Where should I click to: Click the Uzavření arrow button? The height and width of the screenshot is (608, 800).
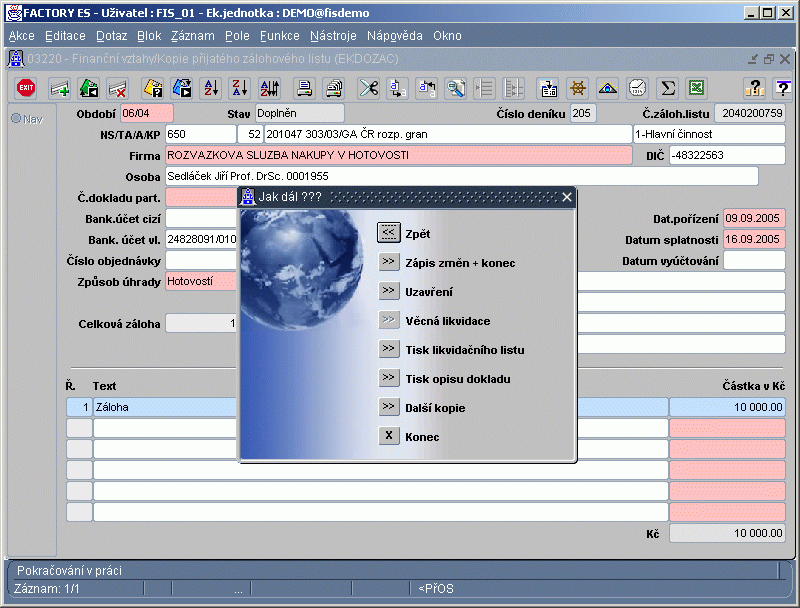[x=389, y=291]
